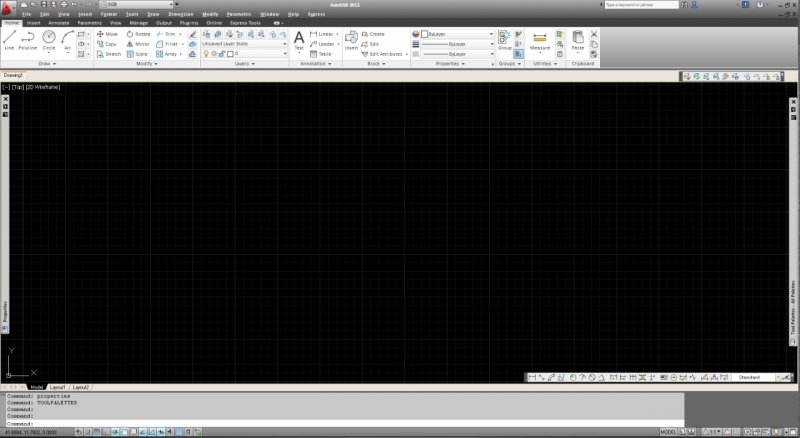The height and width of the screenshot is (438, 800).
Task: Click the Save icon in quick access toolbar
Action: point(44,4)
